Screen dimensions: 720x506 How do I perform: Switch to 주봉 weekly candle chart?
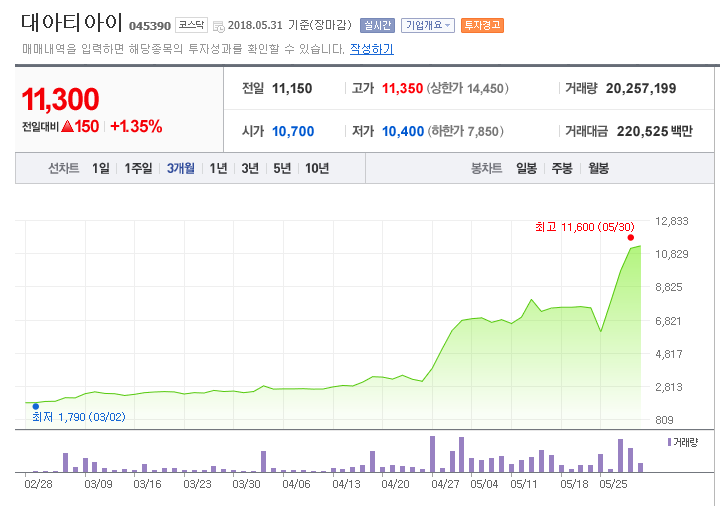click(562, 169)
